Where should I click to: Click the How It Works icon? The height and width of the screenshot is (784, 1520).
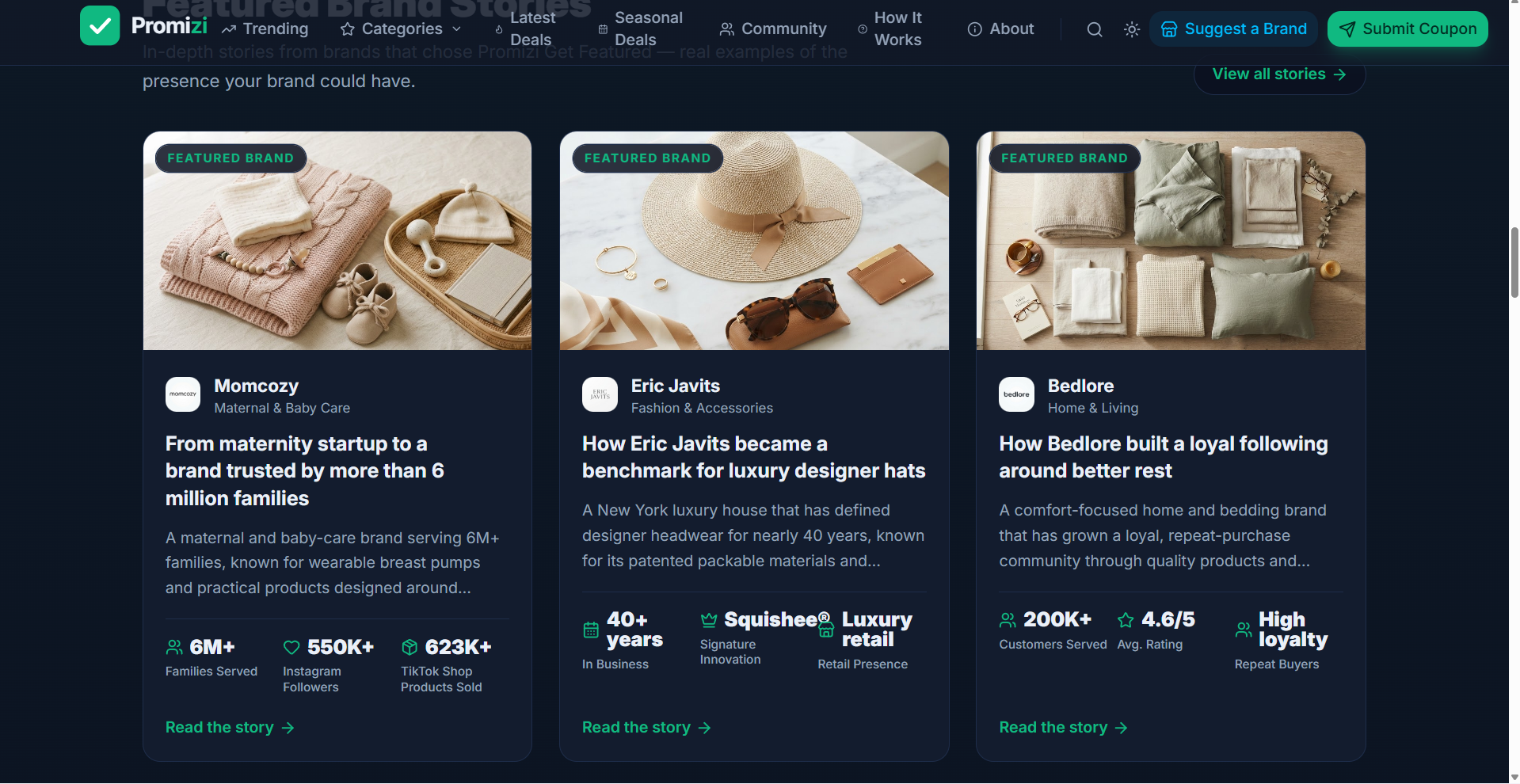click(x=863, y=29)
